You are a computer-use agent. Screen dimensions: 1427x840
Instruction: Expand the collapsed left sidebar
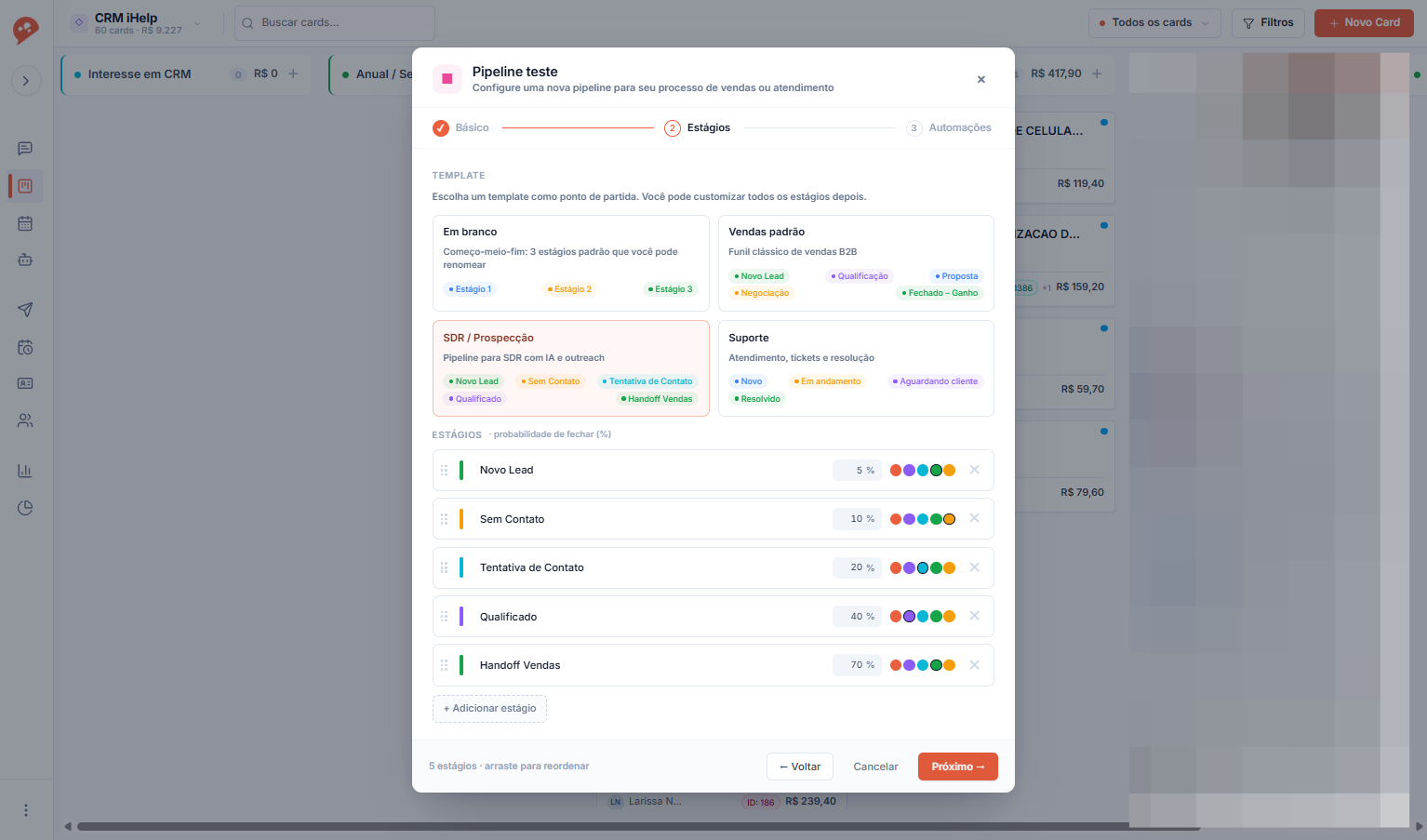(x=26, y=81)
